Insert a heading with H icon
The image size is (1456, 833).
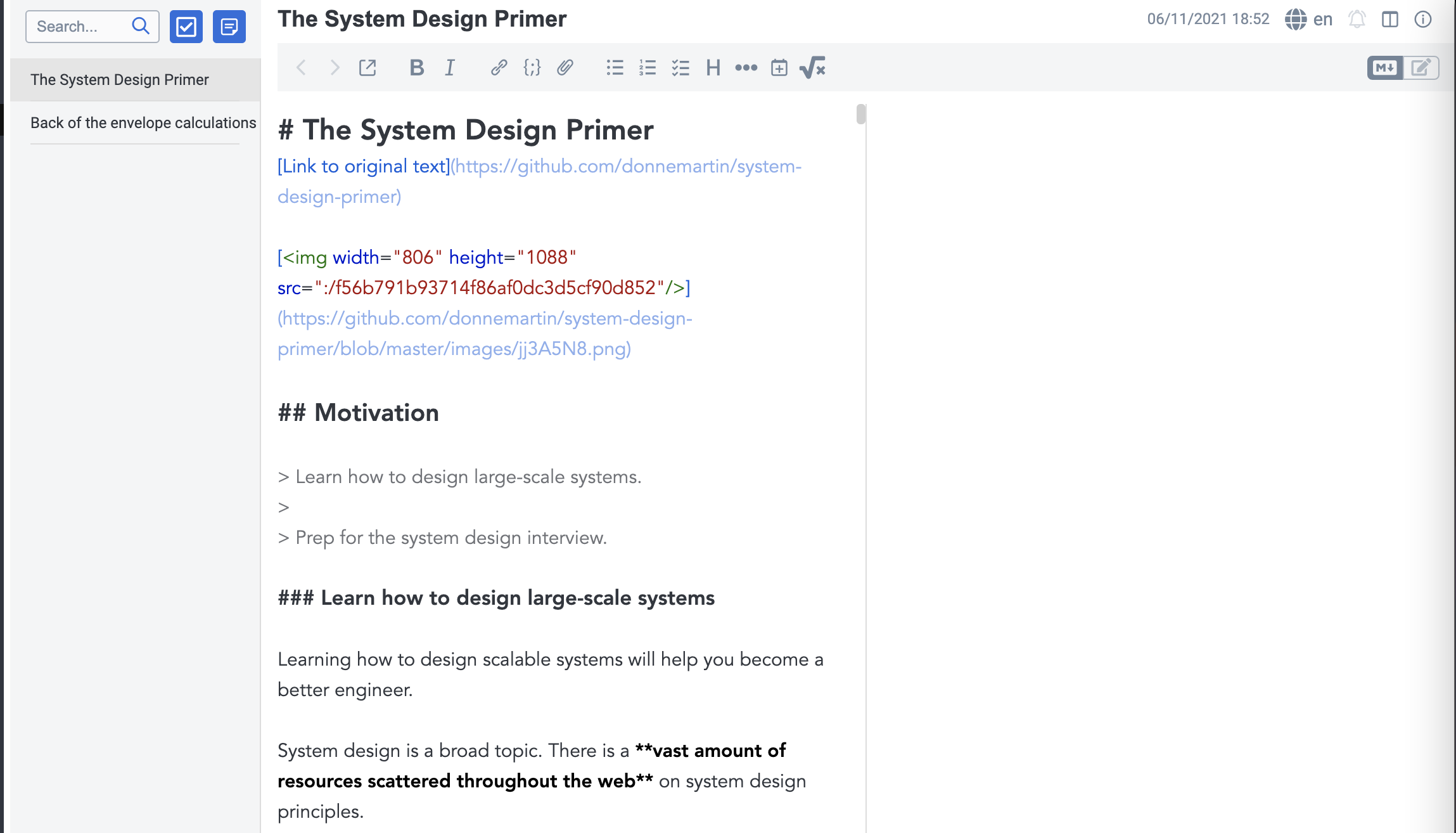click(713, 68)
